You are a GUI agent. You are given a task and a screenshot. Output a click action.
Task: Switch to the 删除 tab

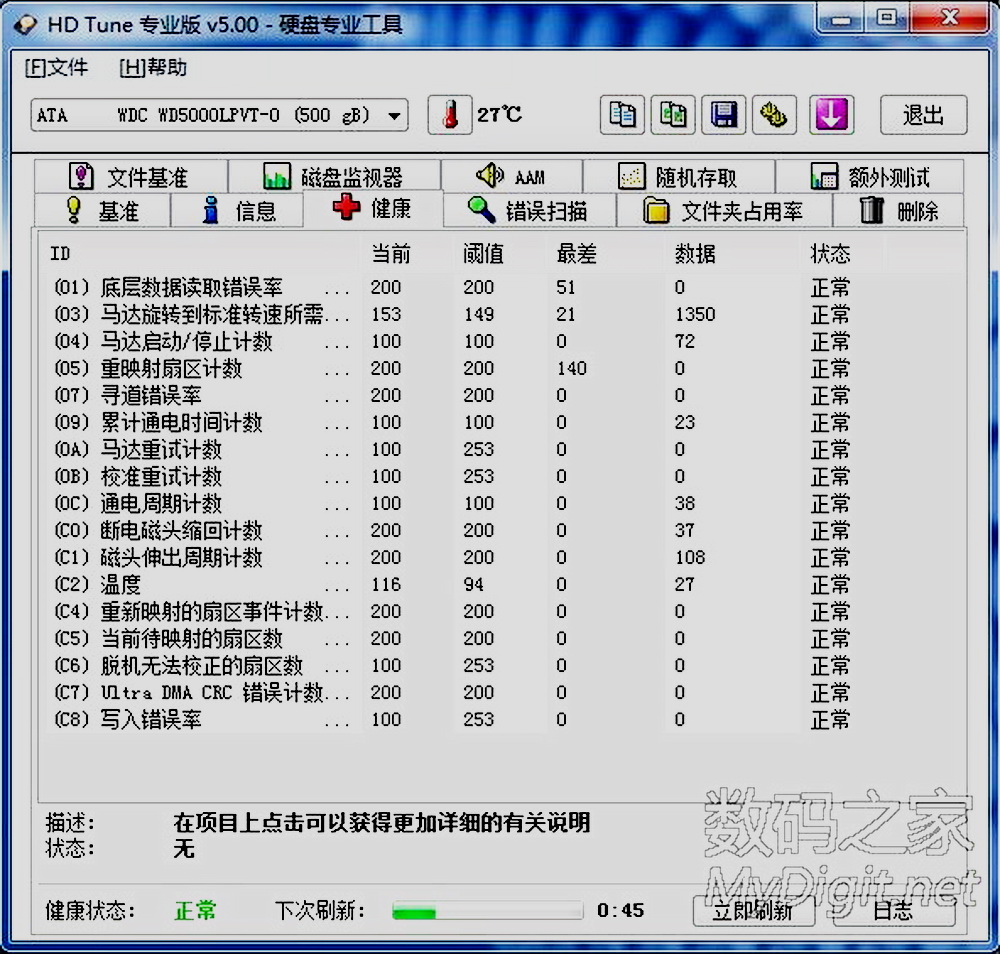pos(899,210)
